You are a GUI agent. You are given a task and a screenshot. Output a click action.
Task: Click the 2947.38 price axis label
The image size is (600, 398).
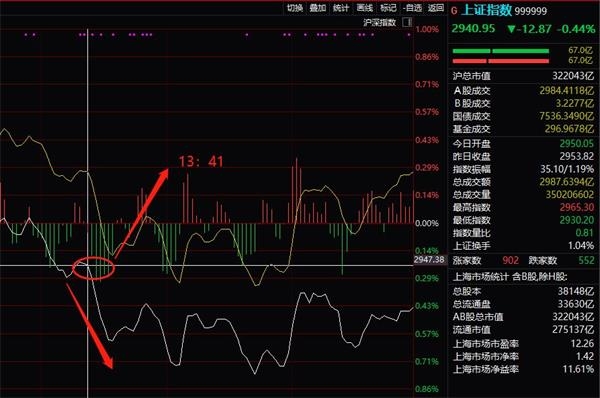(x=429, y=260)
